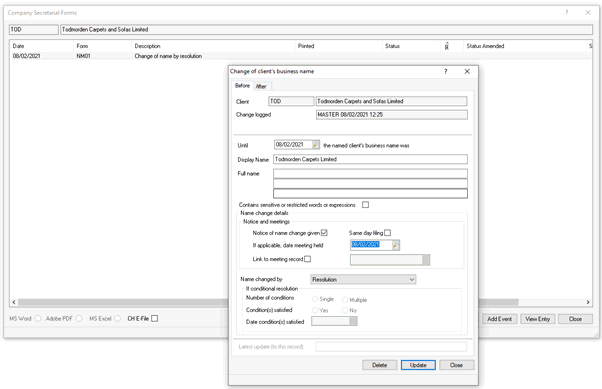
Task: Click the Add Event button
Action: (499, 319)
